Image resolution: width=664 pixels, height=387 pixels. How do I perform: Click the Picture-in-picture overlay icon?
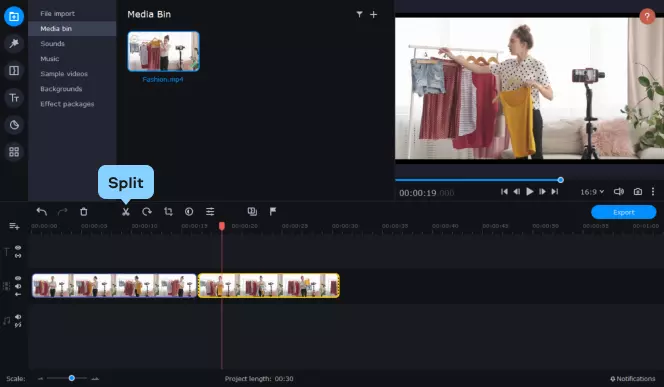click(x=252, y=211)
